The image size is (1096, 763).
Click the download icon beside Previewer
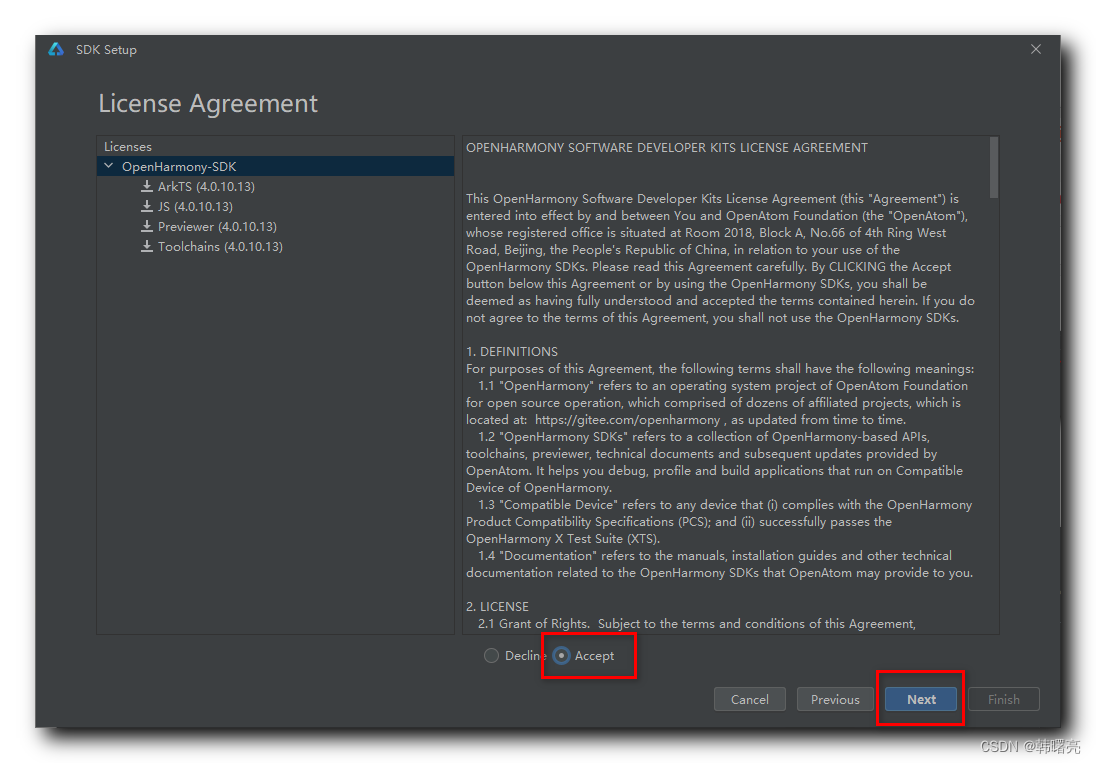pyautogui.click(x=147, y=226)
